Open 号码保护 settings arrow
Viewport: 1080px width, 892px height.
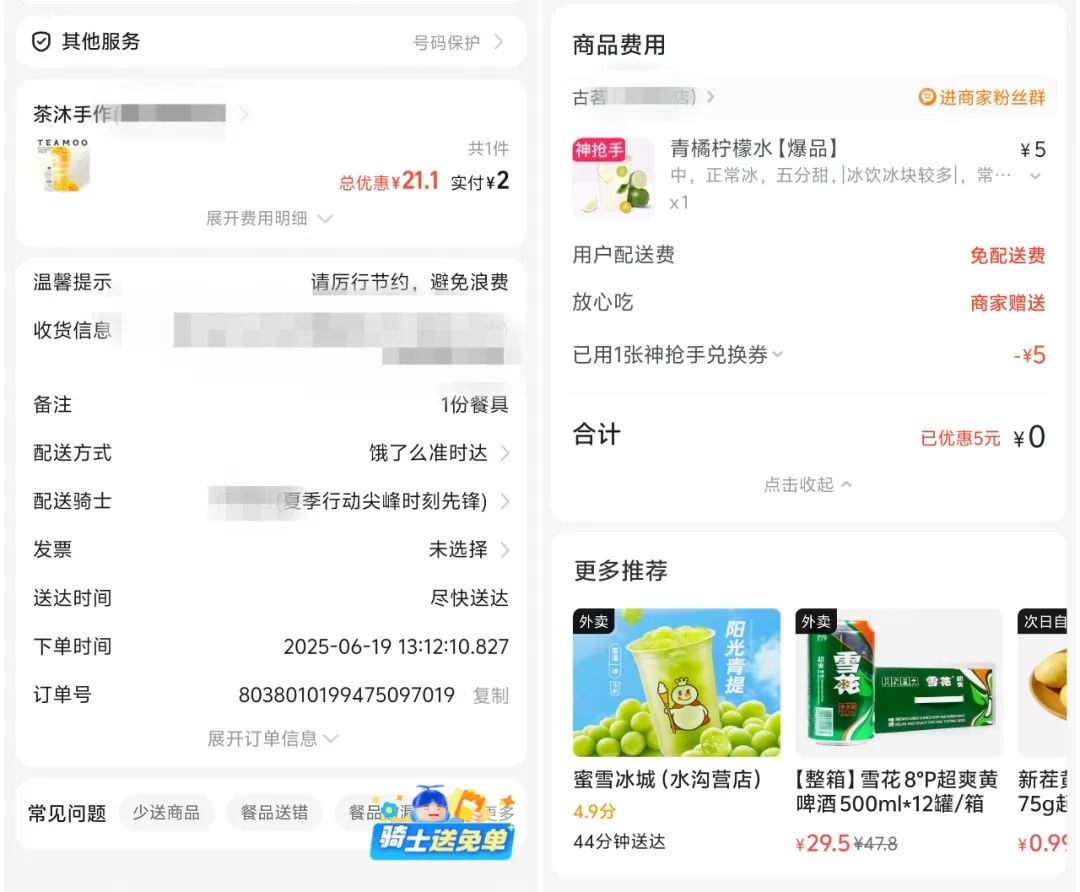[x=499, y=42]
